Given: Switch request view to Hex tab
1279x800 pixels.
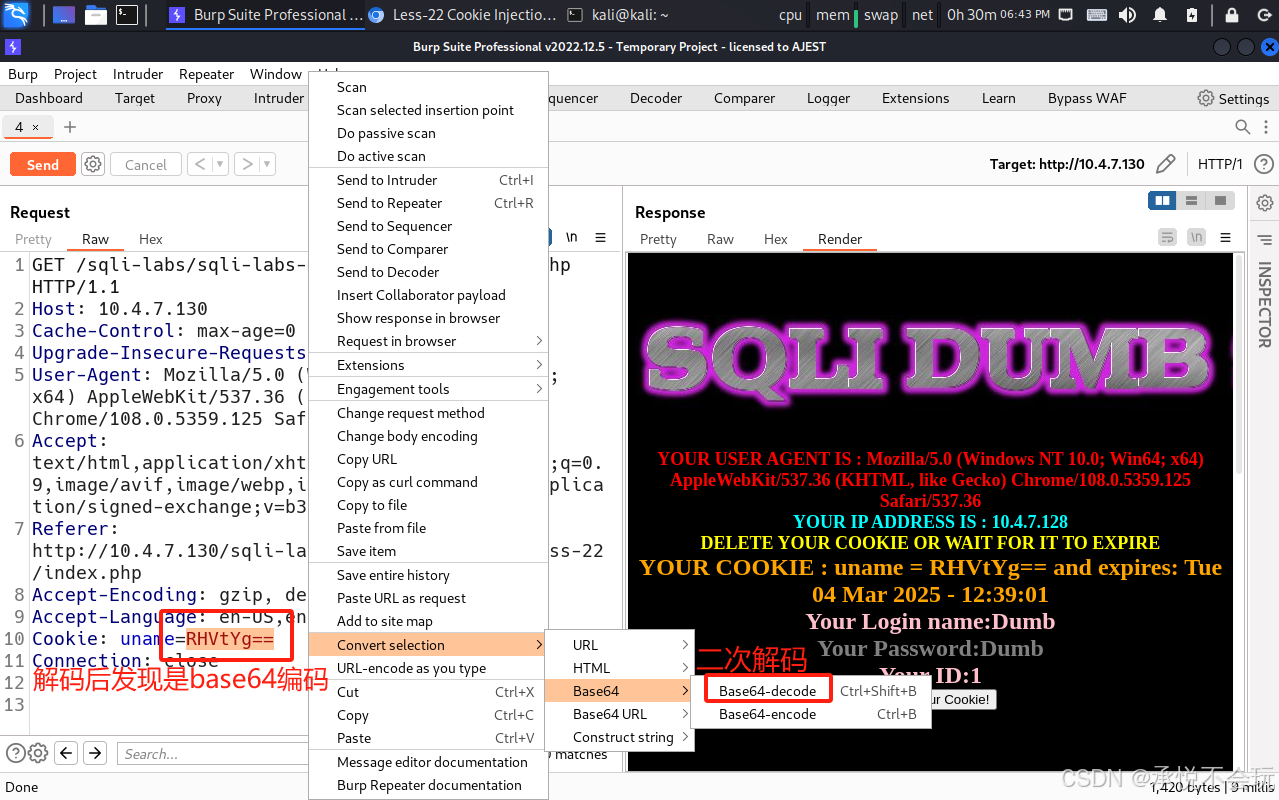Looking at the screenshot, I should 151,239.
